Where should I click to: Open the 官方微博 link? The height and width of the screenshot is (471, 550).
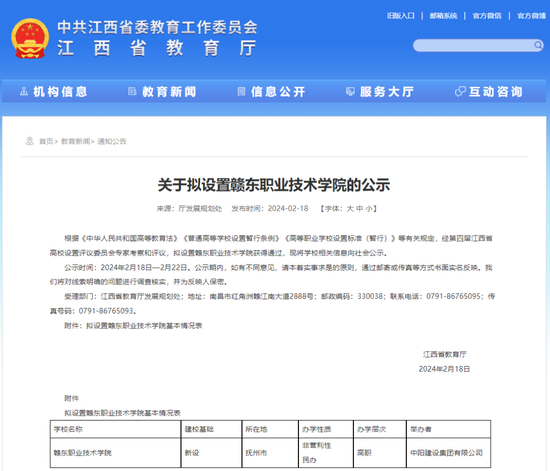(x=532, y=16)
